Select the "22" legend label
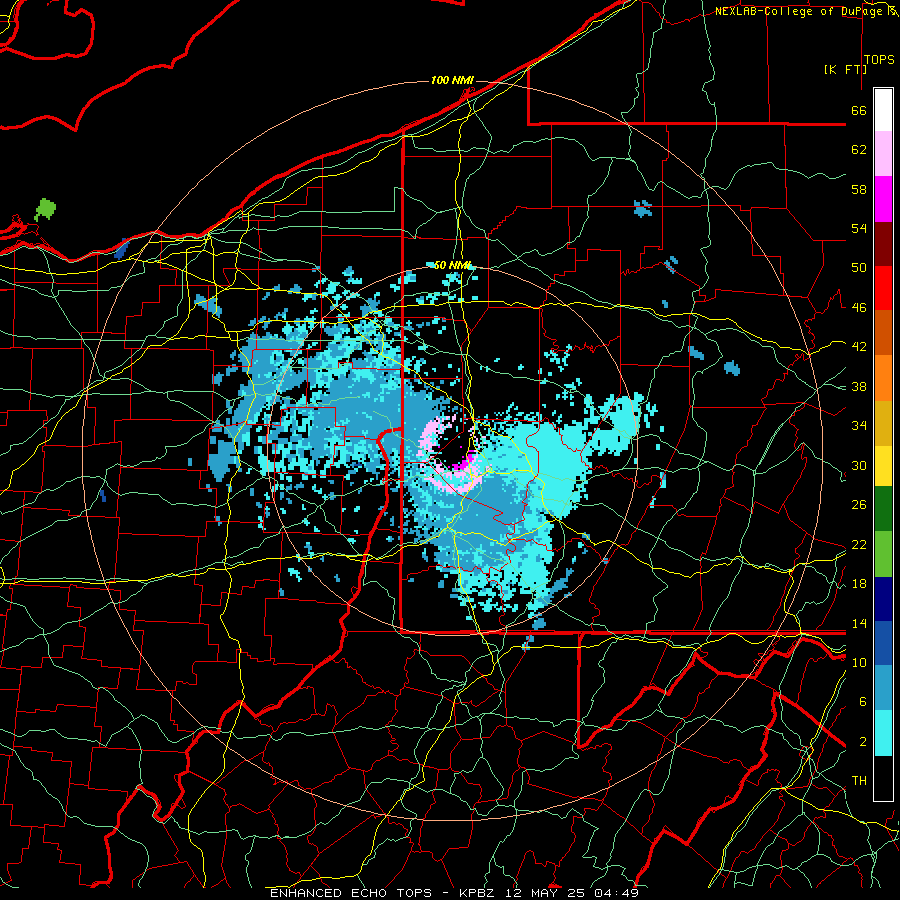This screenshot has width=900, height=900. click(859, 545)
